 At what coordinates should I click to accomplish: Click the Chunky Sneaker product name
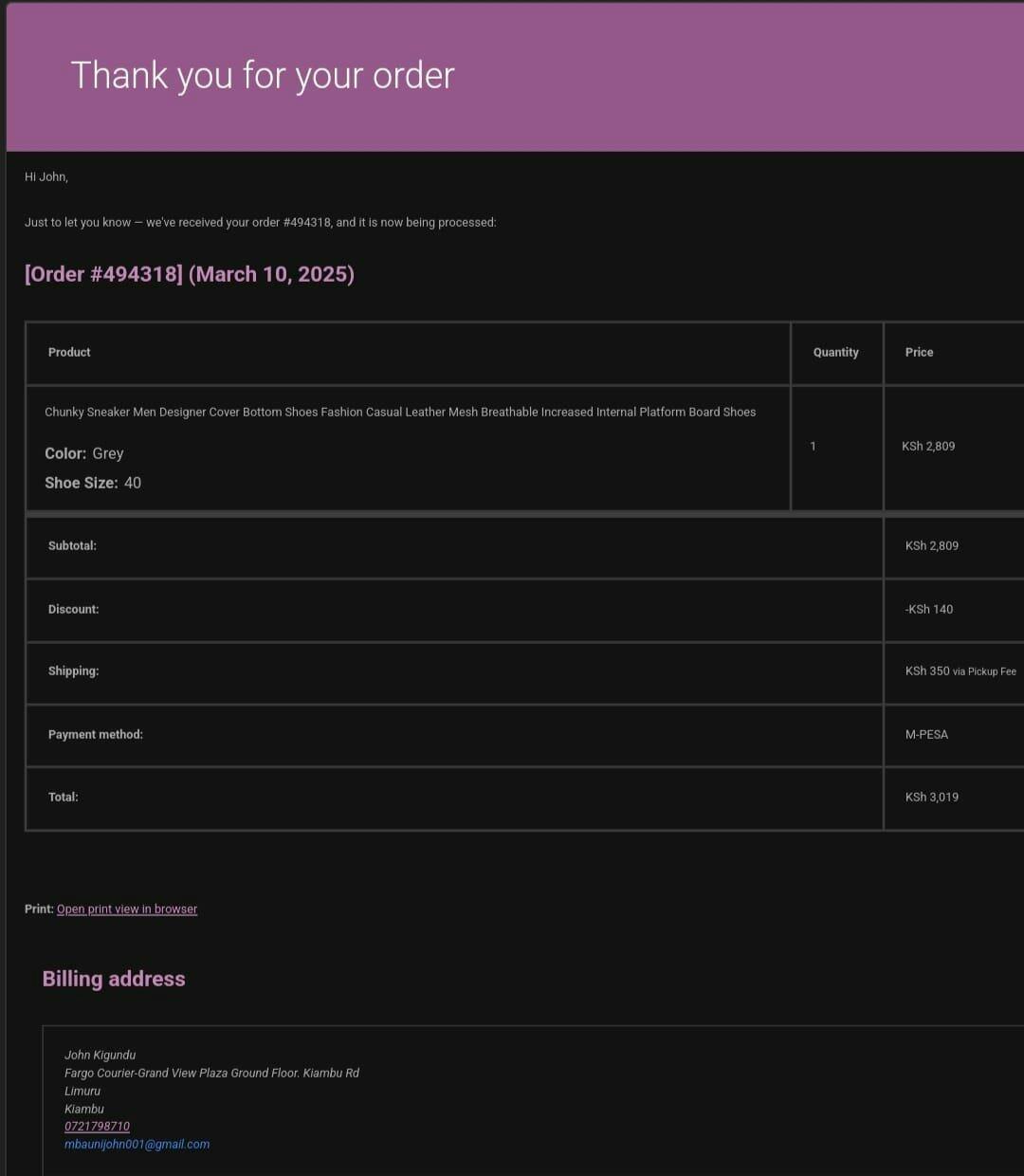(400, 412)
